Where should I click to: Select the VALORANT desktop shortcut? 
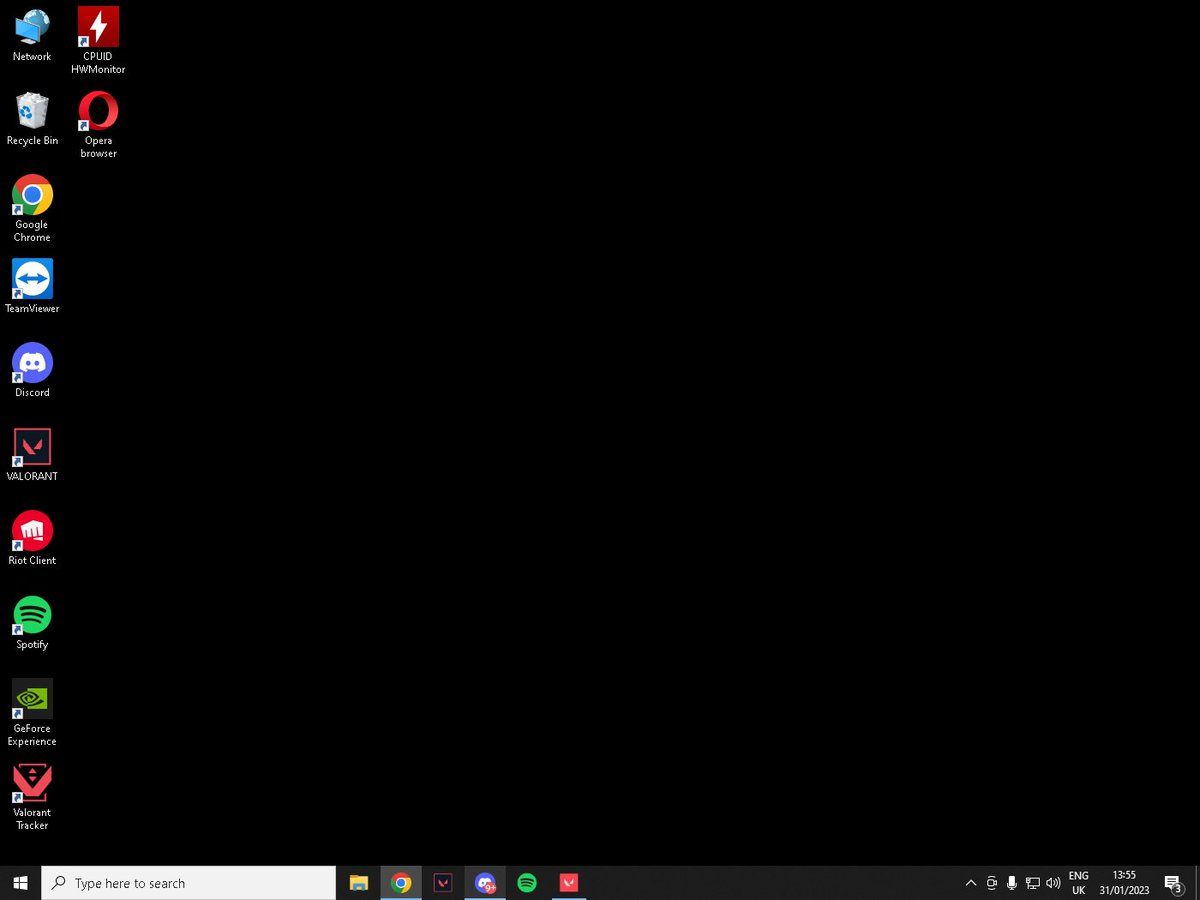pos(32,455)
